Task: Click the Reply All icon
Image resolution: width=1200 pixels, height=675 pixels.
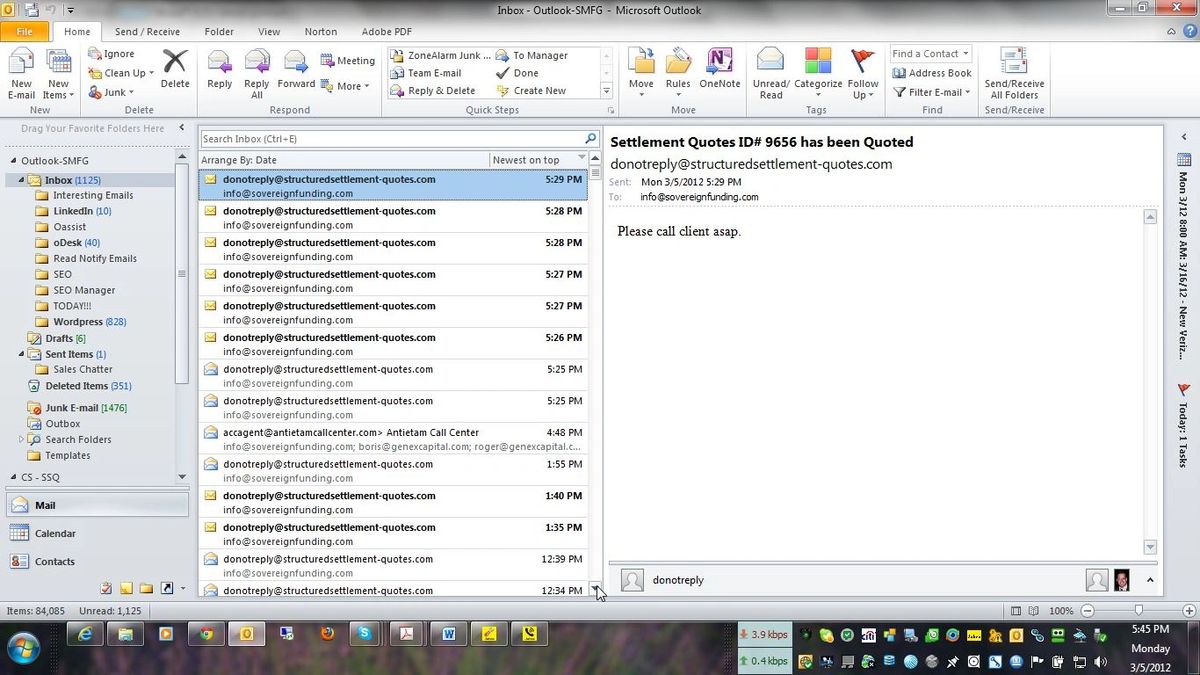Action: [257, 73]
